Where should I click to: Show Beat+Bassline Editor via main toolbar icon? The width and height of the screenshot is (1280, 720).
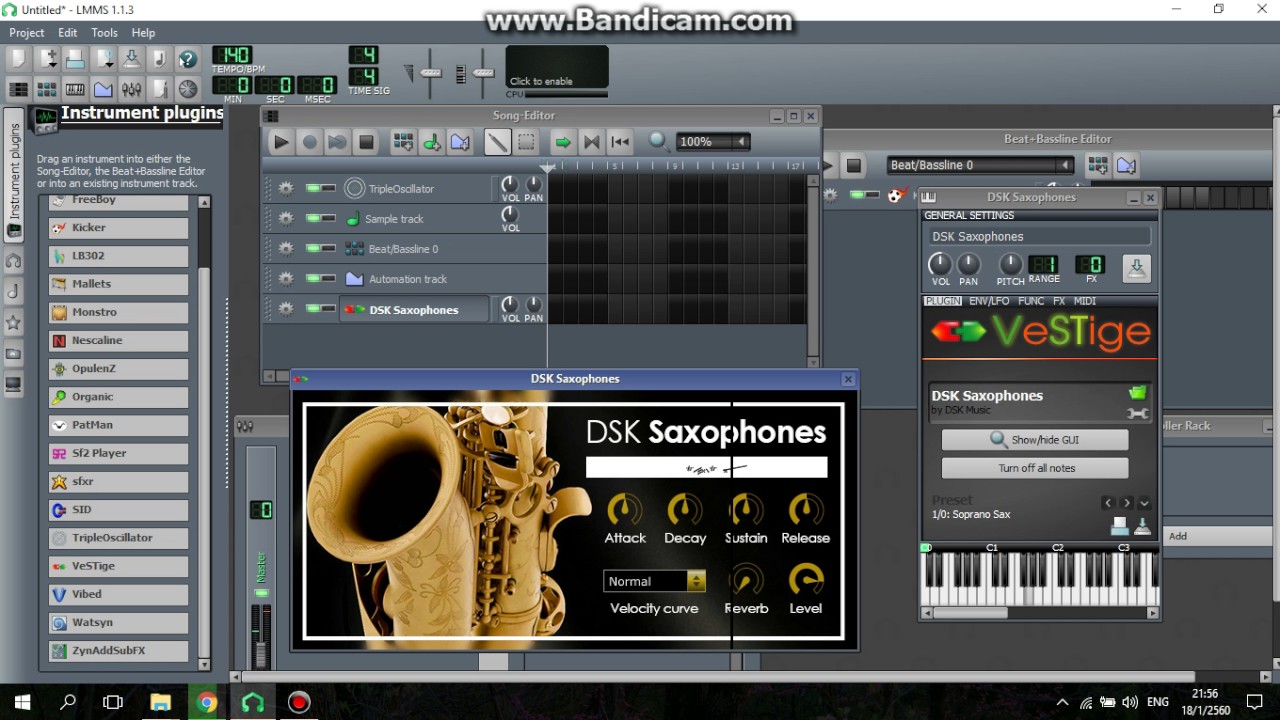pos(46,88)
